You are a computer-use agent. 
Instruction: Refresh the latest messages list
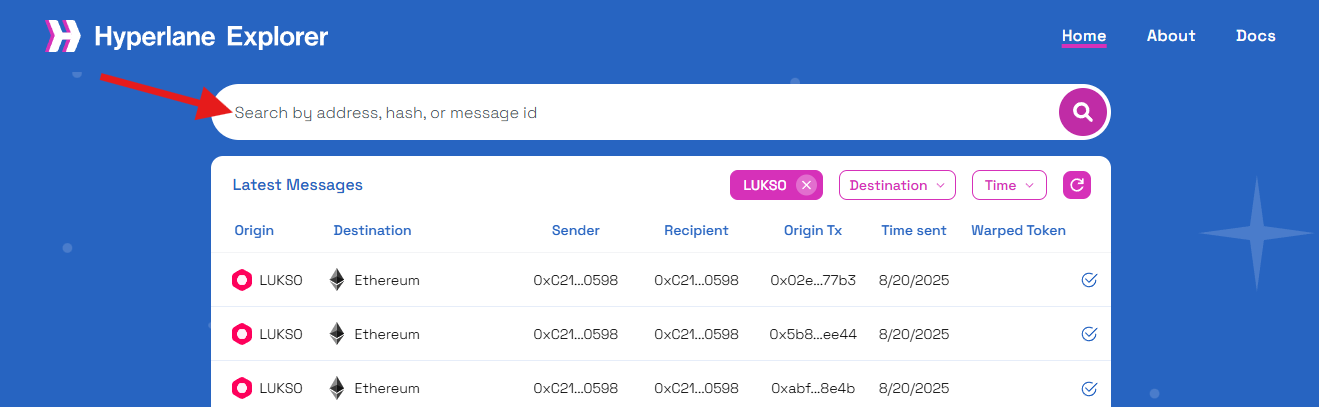click(x=1077, y=185)
